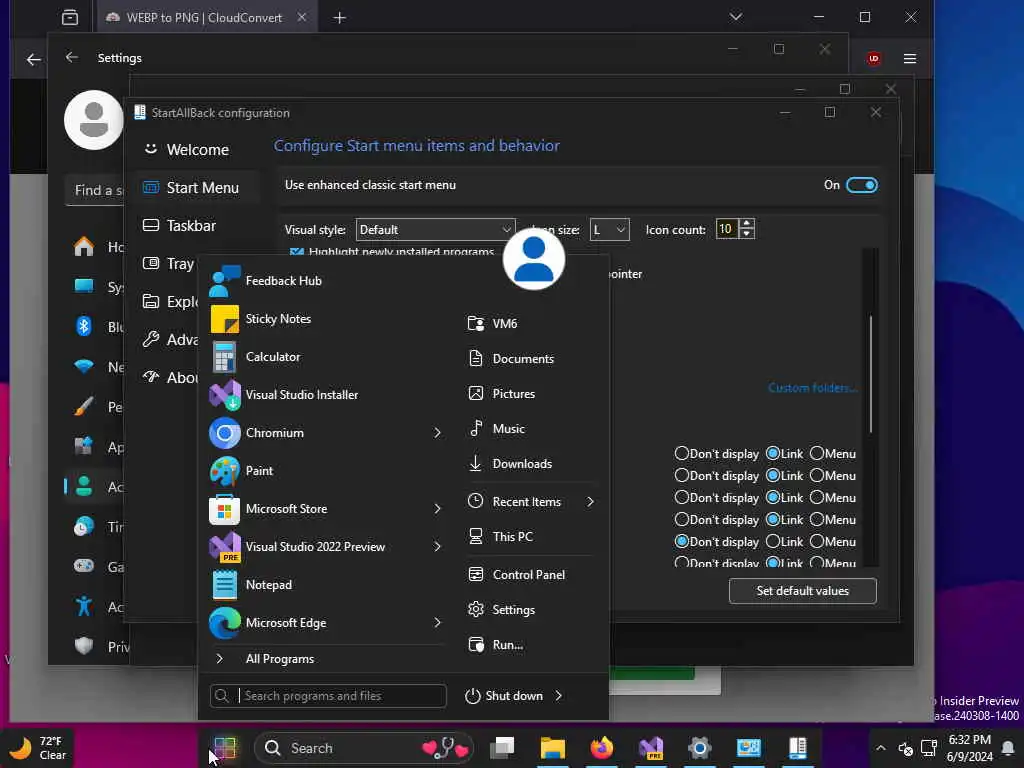Open Custom folders link
Viewport: 1024px width, 768px height.
(812, 388)
